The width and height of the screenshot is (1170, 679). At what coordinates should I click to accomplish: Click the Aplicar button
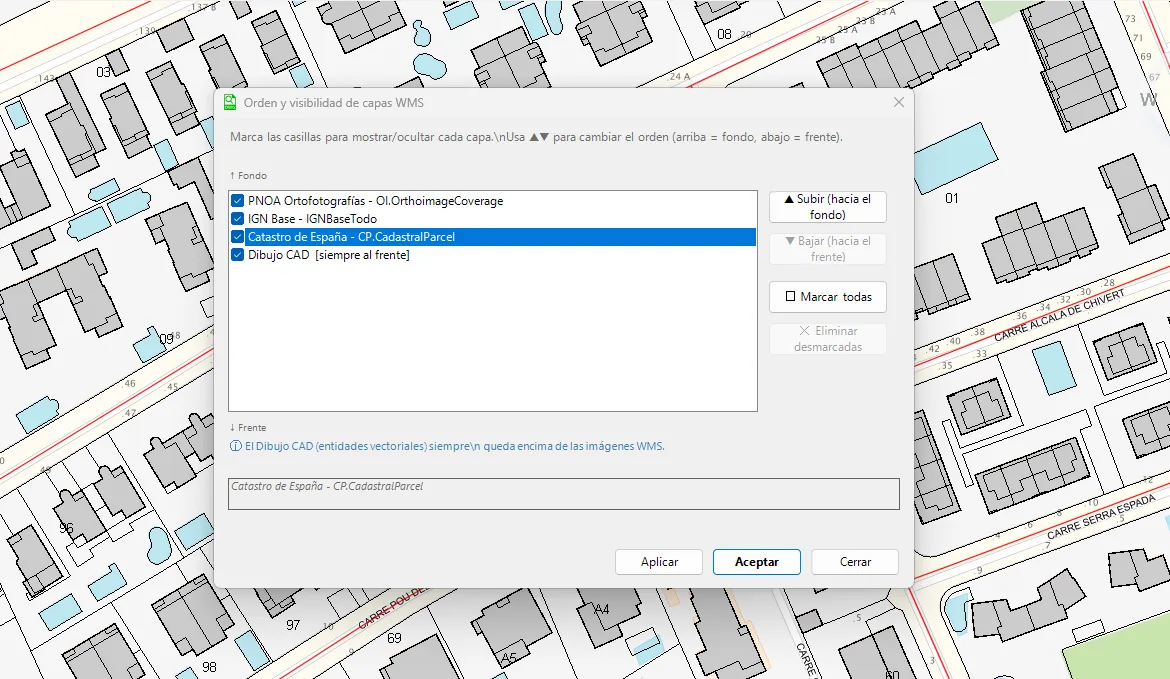(659, 562)
